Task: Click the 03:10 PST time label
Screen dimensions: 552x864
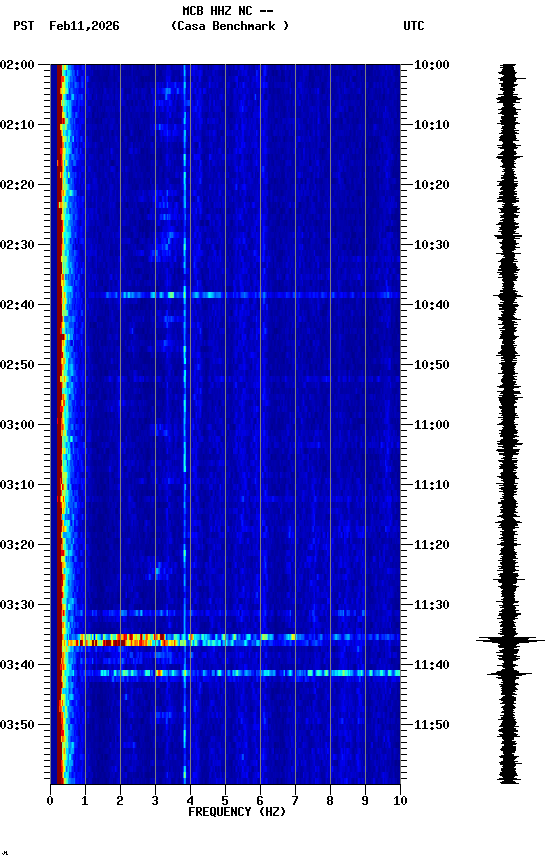Action: tap(17, 485)
